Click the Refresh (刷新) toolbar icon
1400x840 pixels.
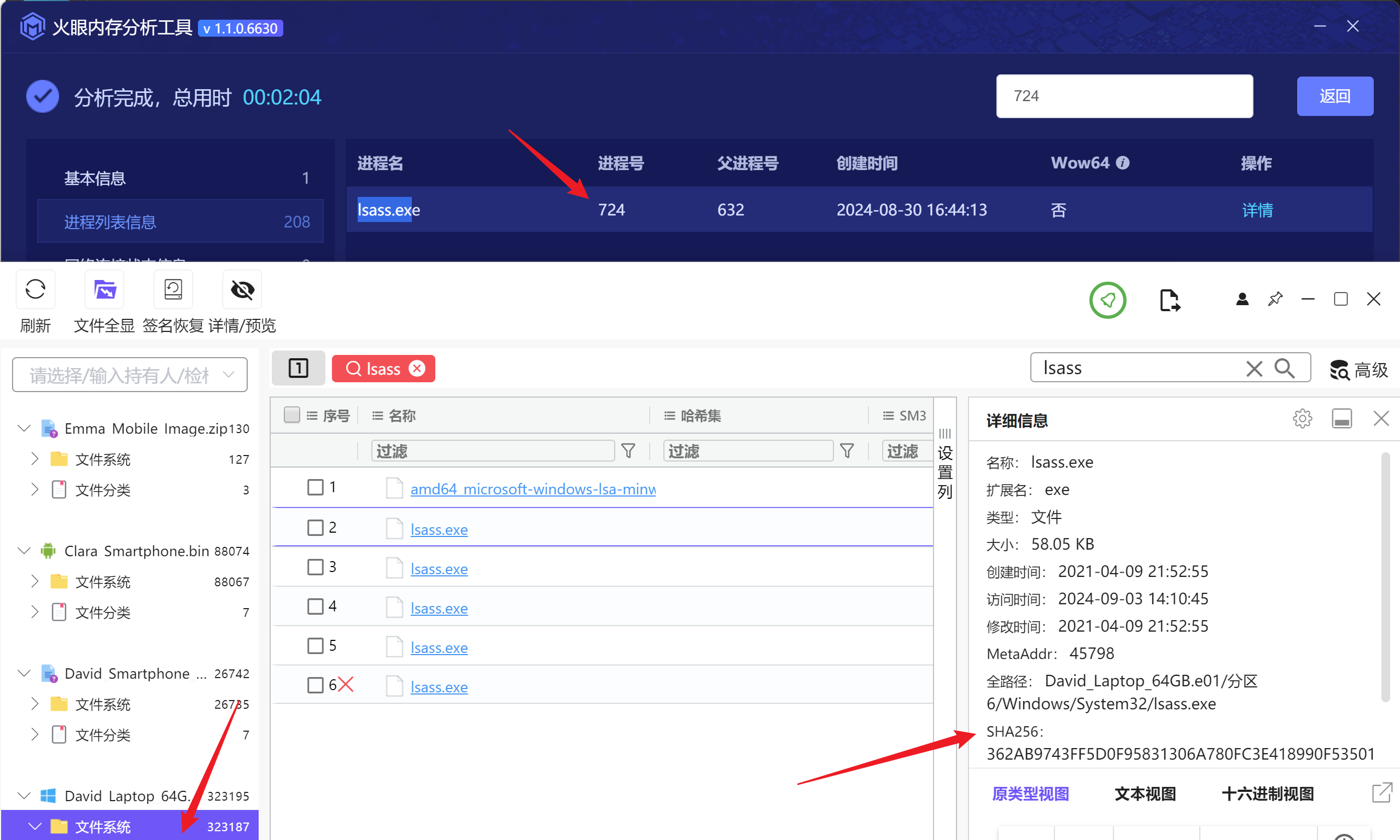coord(35,290)
